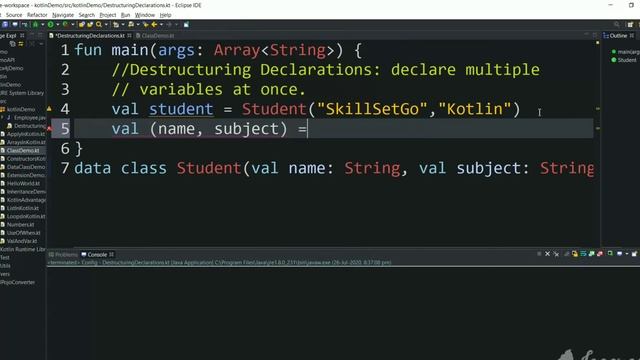Click Remove All Terminated Launches icon
640x360 pixels.
[x=556, y=254]
